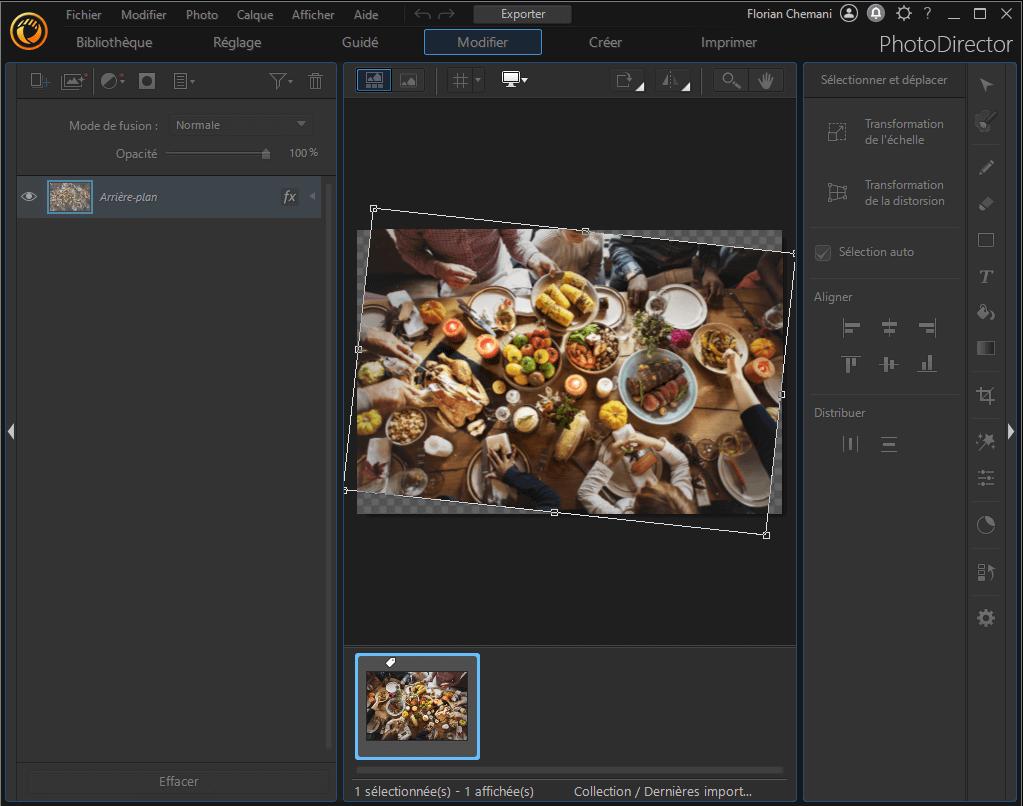Click the Exporter button
The width and height of the screenshot is (1023, 806).
pos(523,14)
